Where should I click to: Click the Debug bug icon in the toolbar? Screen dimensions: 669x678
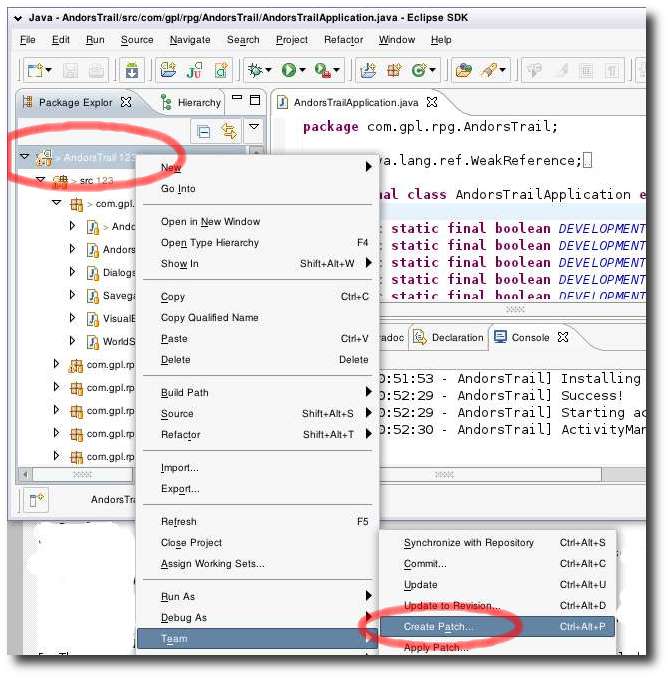point(255,70)
